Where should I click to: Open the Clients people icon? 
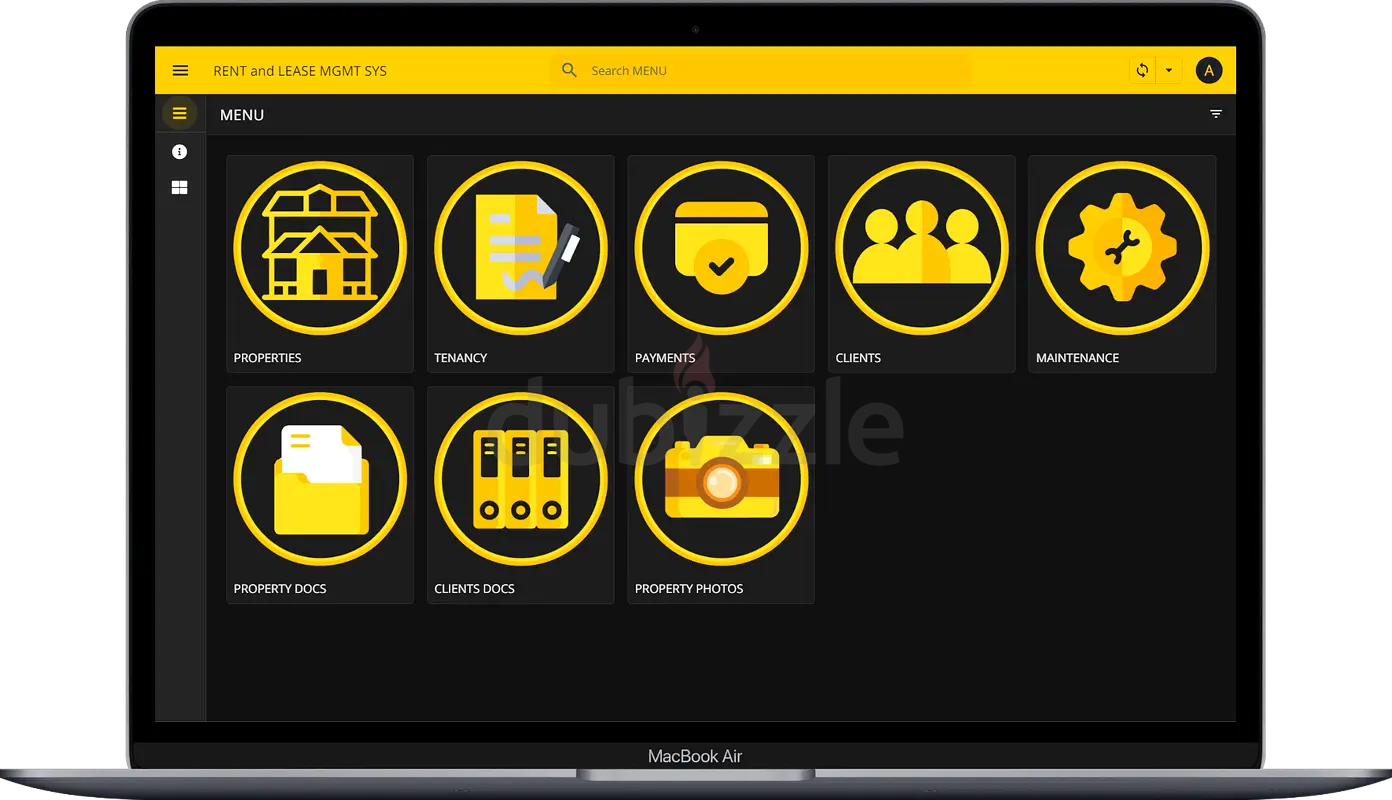point(921,247)
